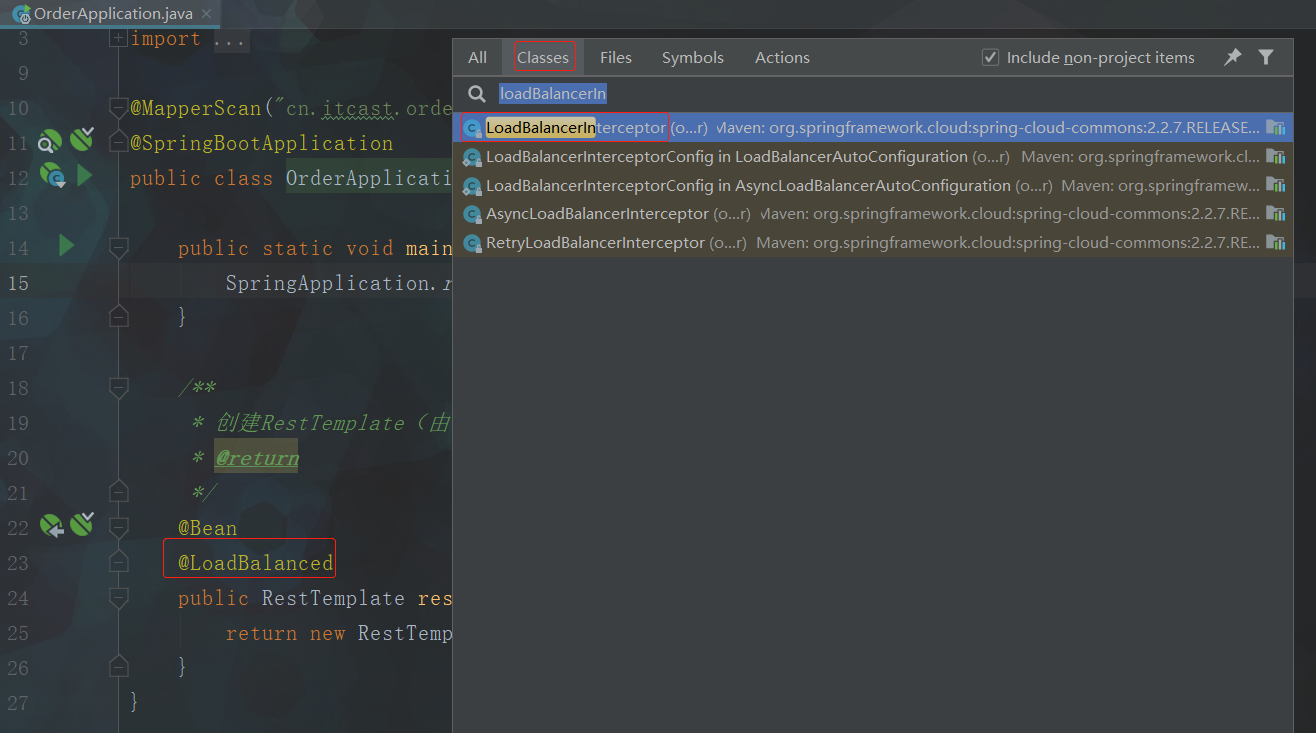Screen dimensions: 1316x733
Task: Click line number 15 in the gutter
Action: [x=18, y=283]
